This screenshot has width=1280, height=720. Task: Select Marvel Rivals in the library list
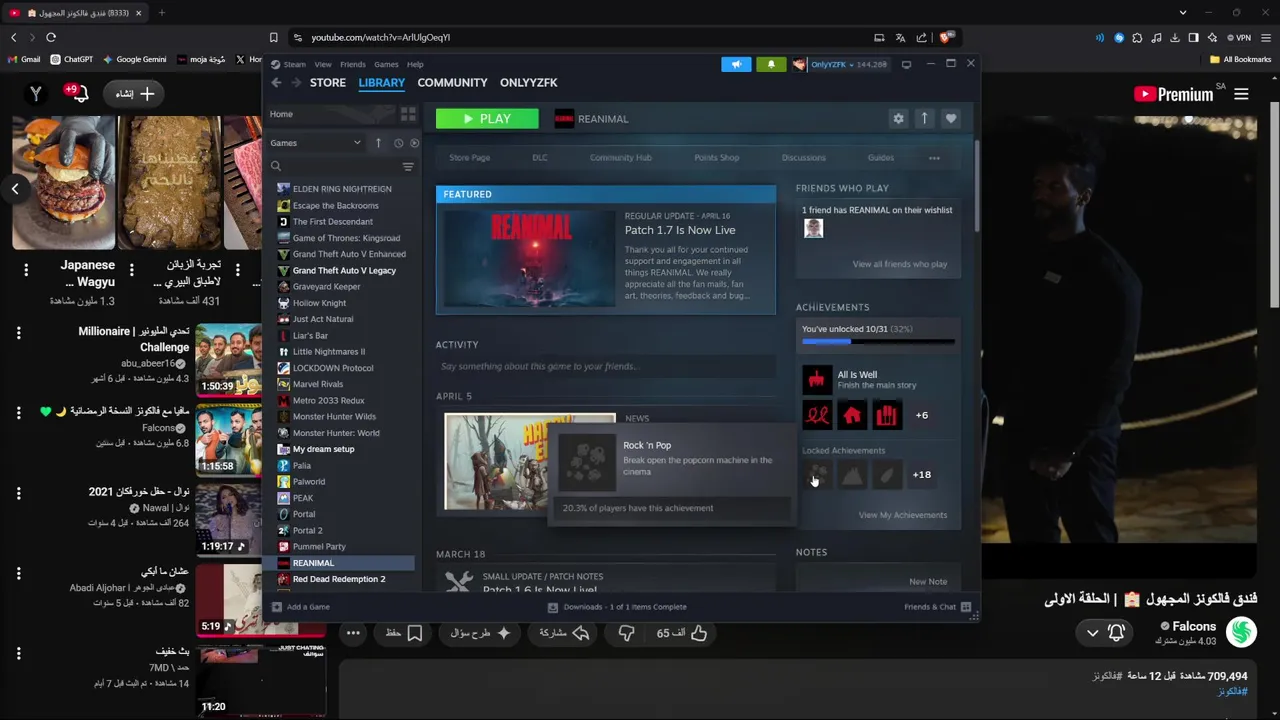pyautogui.click(x=317, y=384)
